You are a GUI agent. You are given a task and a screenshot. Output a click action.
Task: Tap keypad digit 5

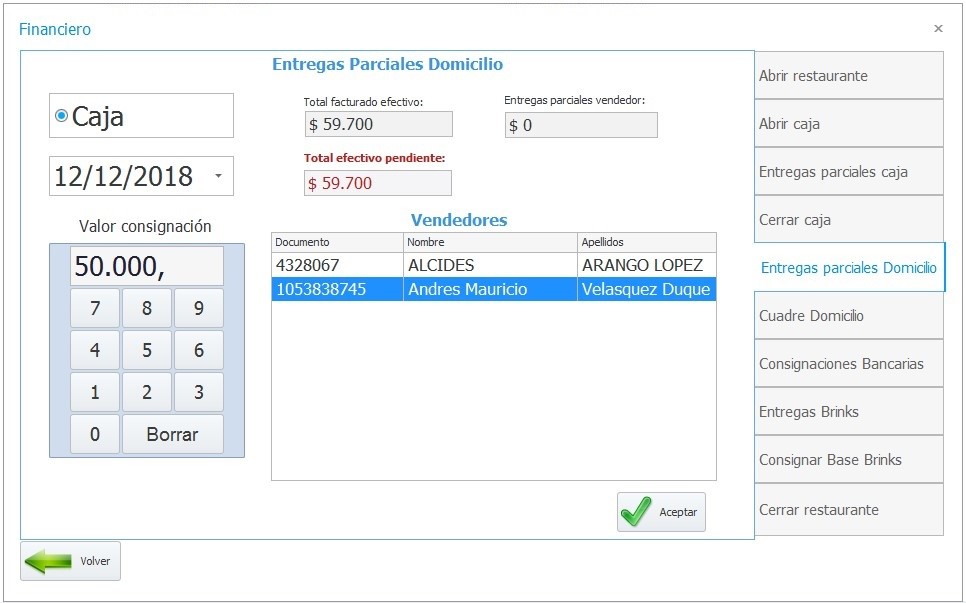[x=147, y=350]
